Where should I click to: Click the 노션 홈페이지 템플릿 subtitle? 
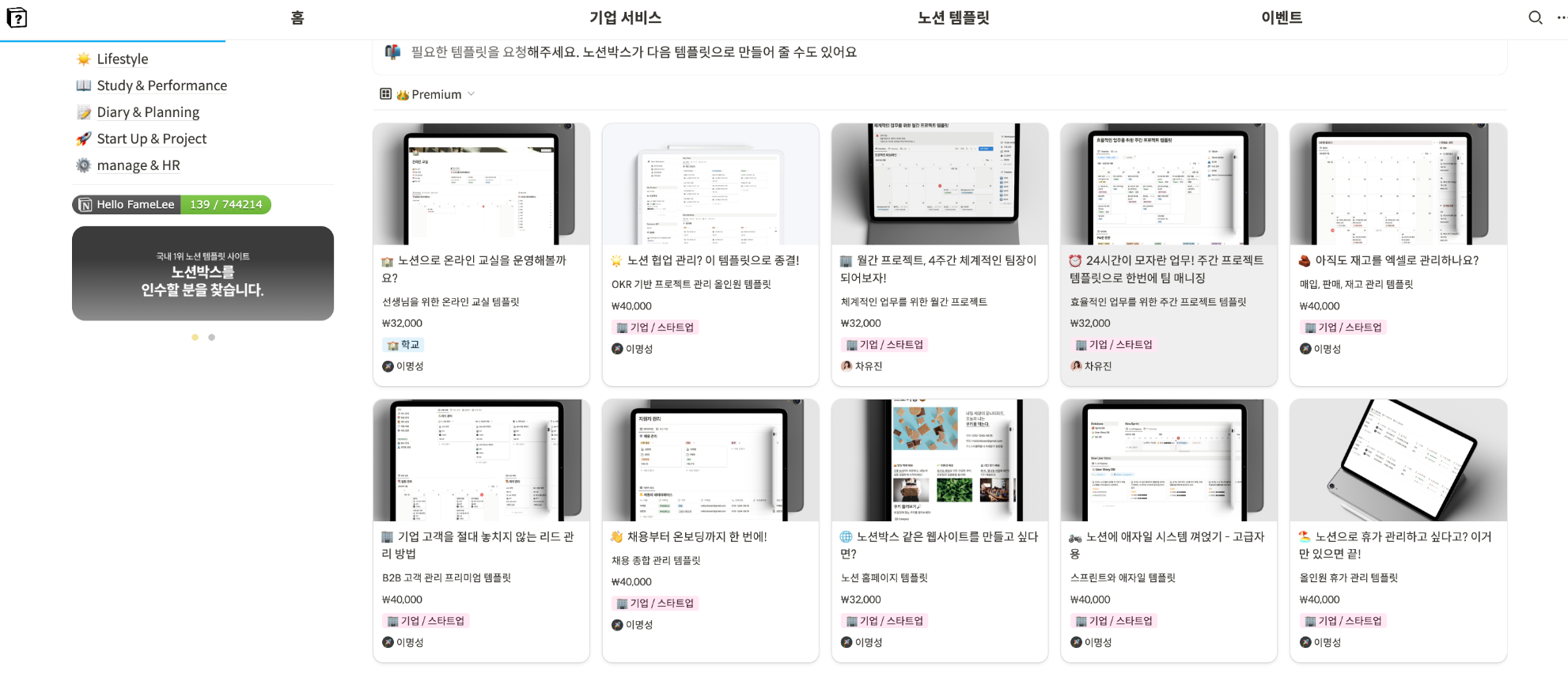[884, 577]
